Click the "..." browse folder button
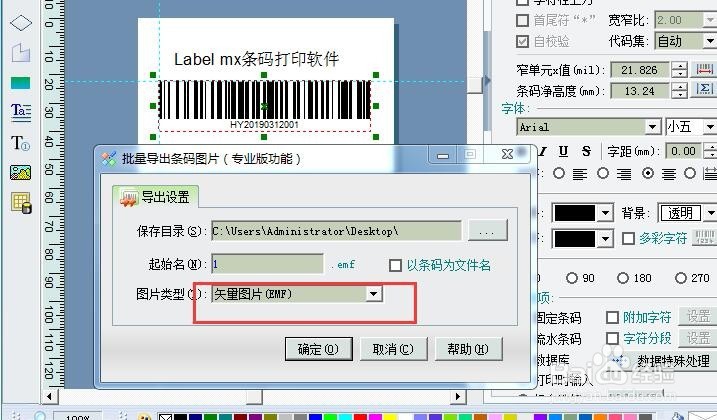 click(487, 231)
